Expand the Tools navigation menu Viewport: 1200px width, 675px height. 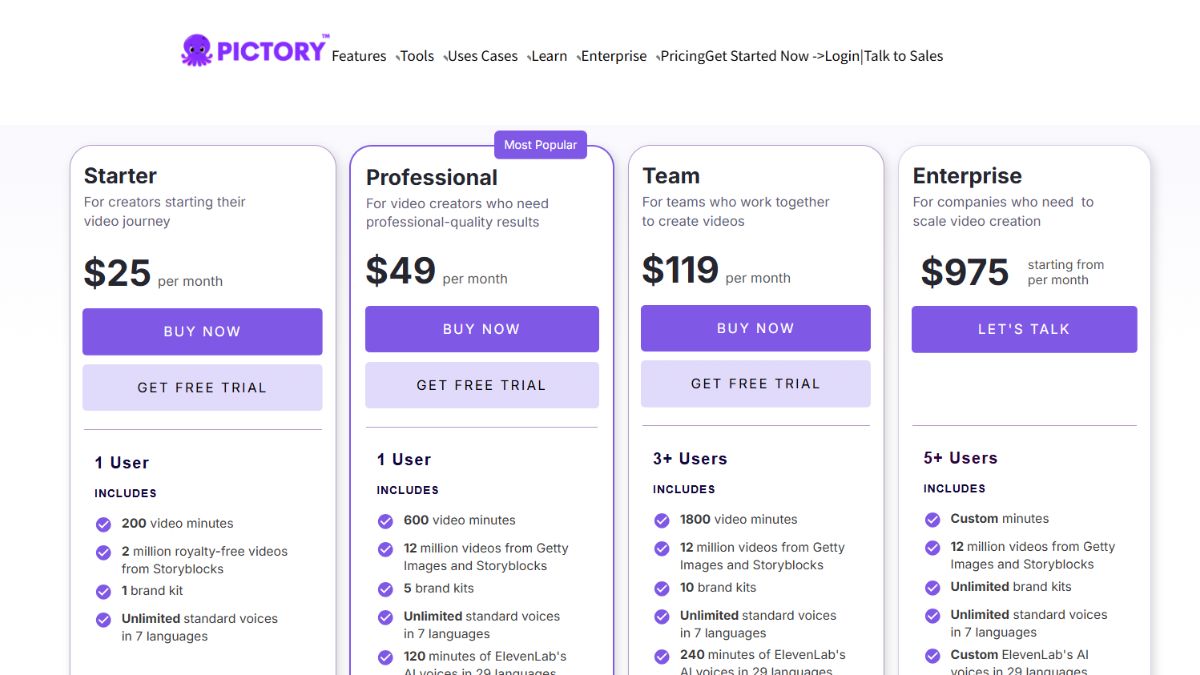point(417,56)
